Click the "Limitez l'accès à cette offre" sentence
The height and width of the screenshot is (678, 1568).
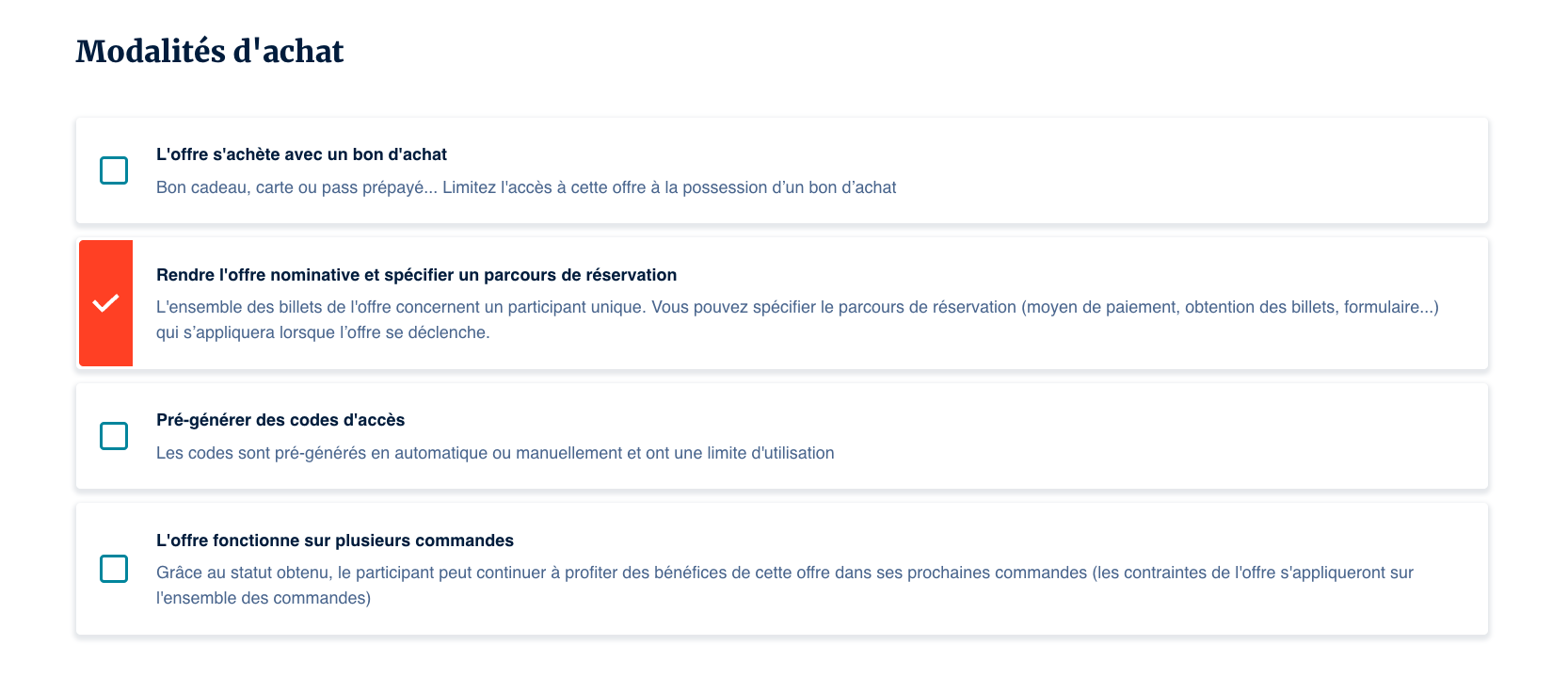668,187
